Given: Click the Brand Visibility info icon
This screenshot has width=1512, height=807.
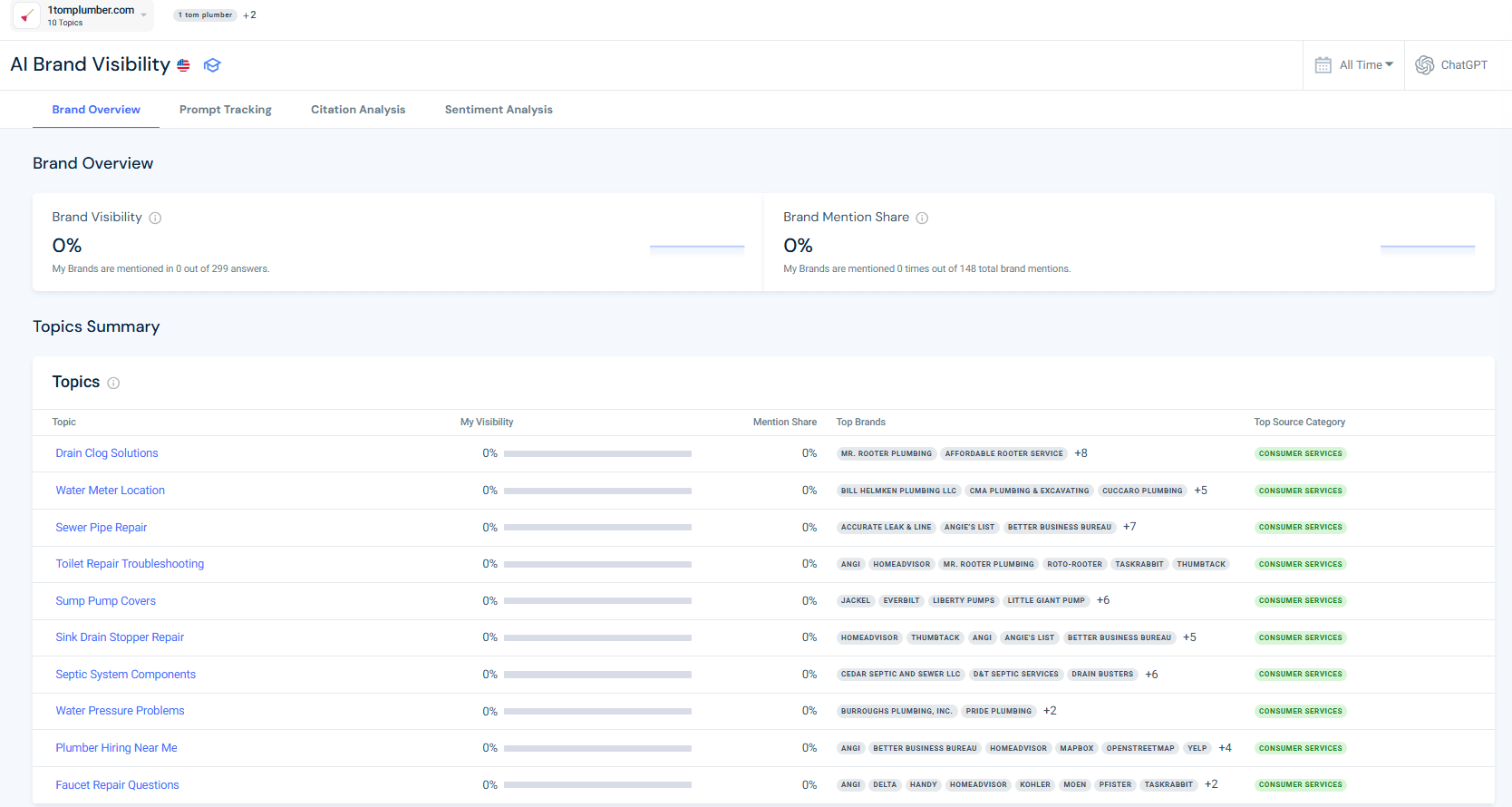Looking at the screenshot, I should [155, 218].
